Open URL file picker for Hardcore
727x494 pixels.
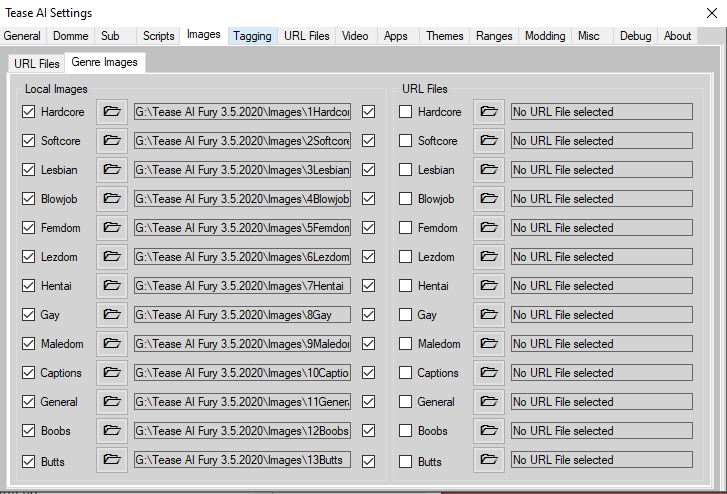pos(489,112)
